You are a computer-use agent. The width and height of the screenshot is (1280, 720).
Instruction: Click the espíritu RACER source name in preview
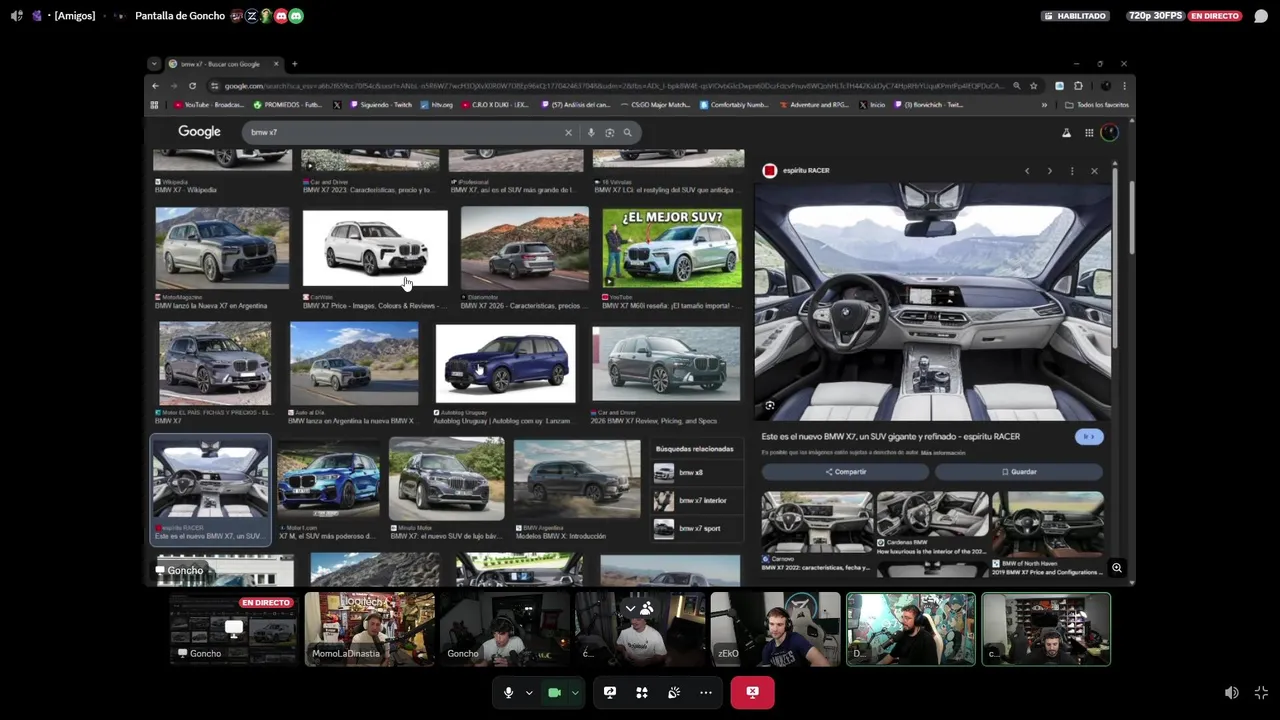[806, 171]
